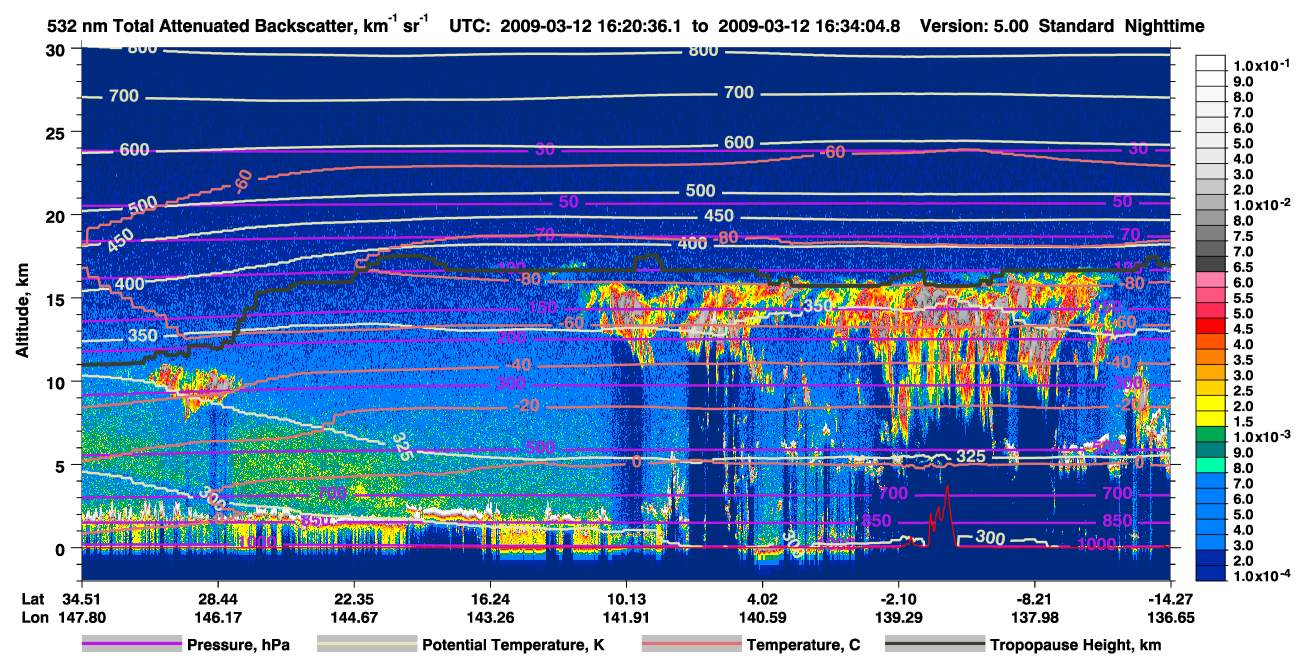Click the latitude value '4.02'

(x=762, y=599)
